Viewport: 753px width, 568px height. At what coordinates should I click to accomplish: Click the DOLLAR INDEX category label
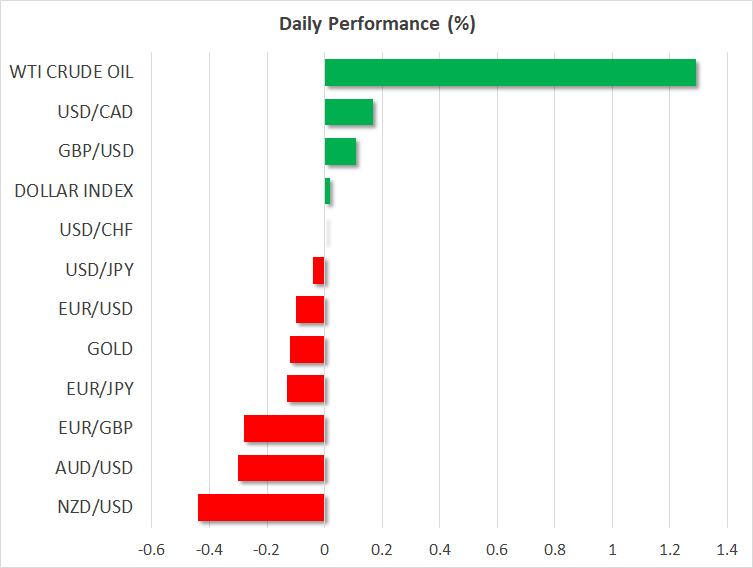pyautogui.click(x=74, y=191)
